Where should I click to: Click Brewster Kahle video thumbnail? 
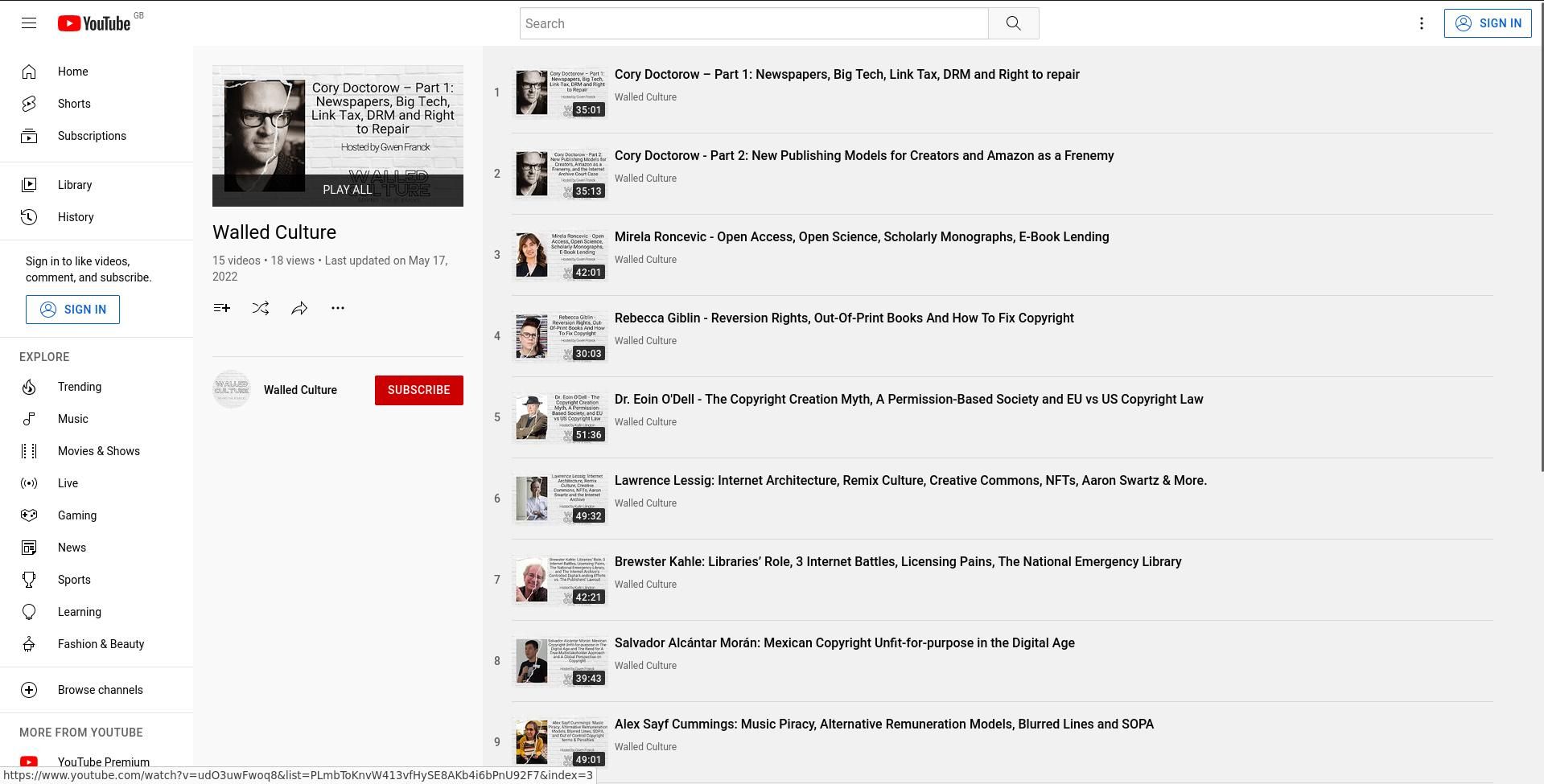[x=561, y=580]
